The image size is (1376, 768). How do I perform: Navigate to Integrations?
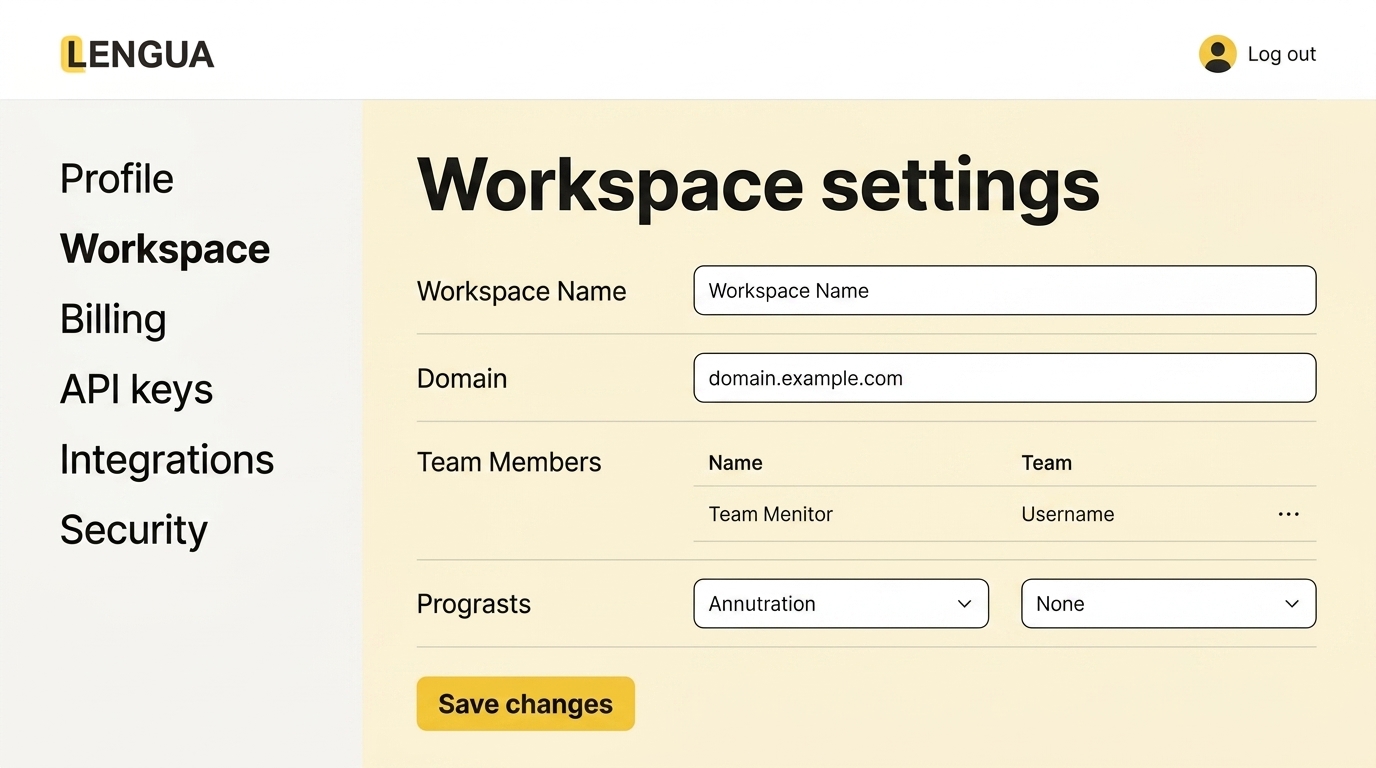pyautogui.click(x=167, y=459)
